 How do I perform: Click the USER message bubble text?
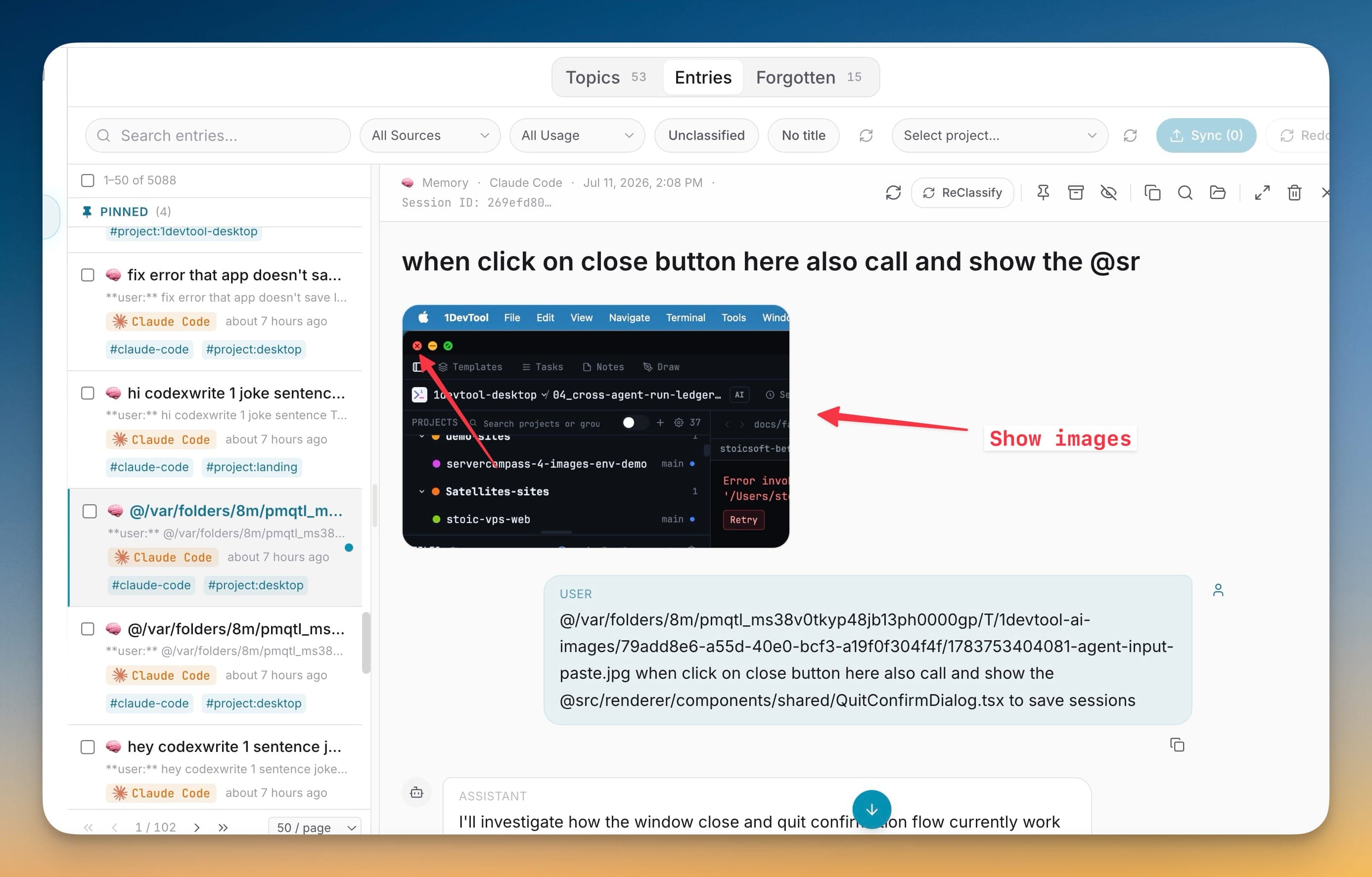pos(867,659)
